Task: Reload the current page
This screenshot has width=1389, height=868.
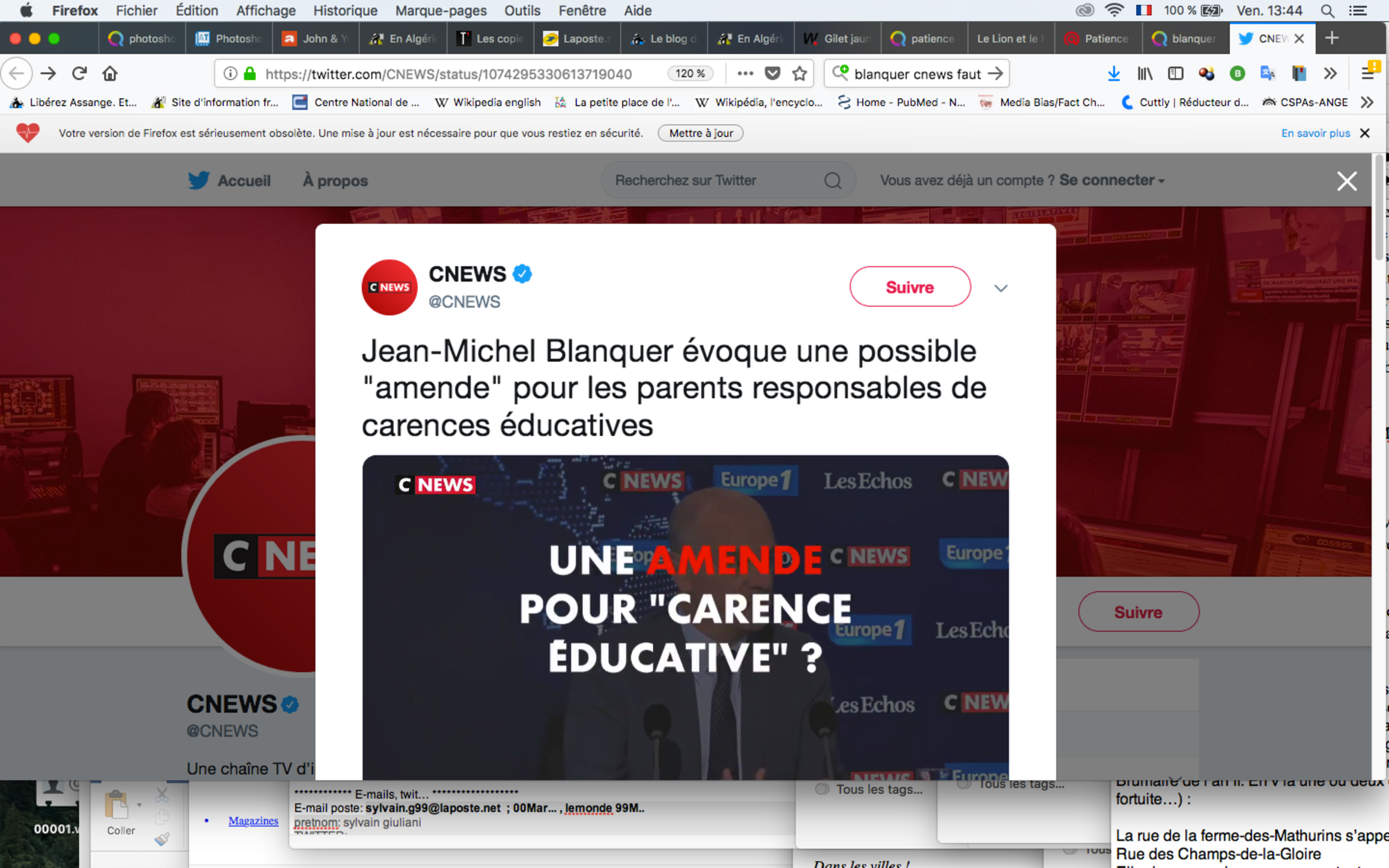Action: click(x=79, y=74)
